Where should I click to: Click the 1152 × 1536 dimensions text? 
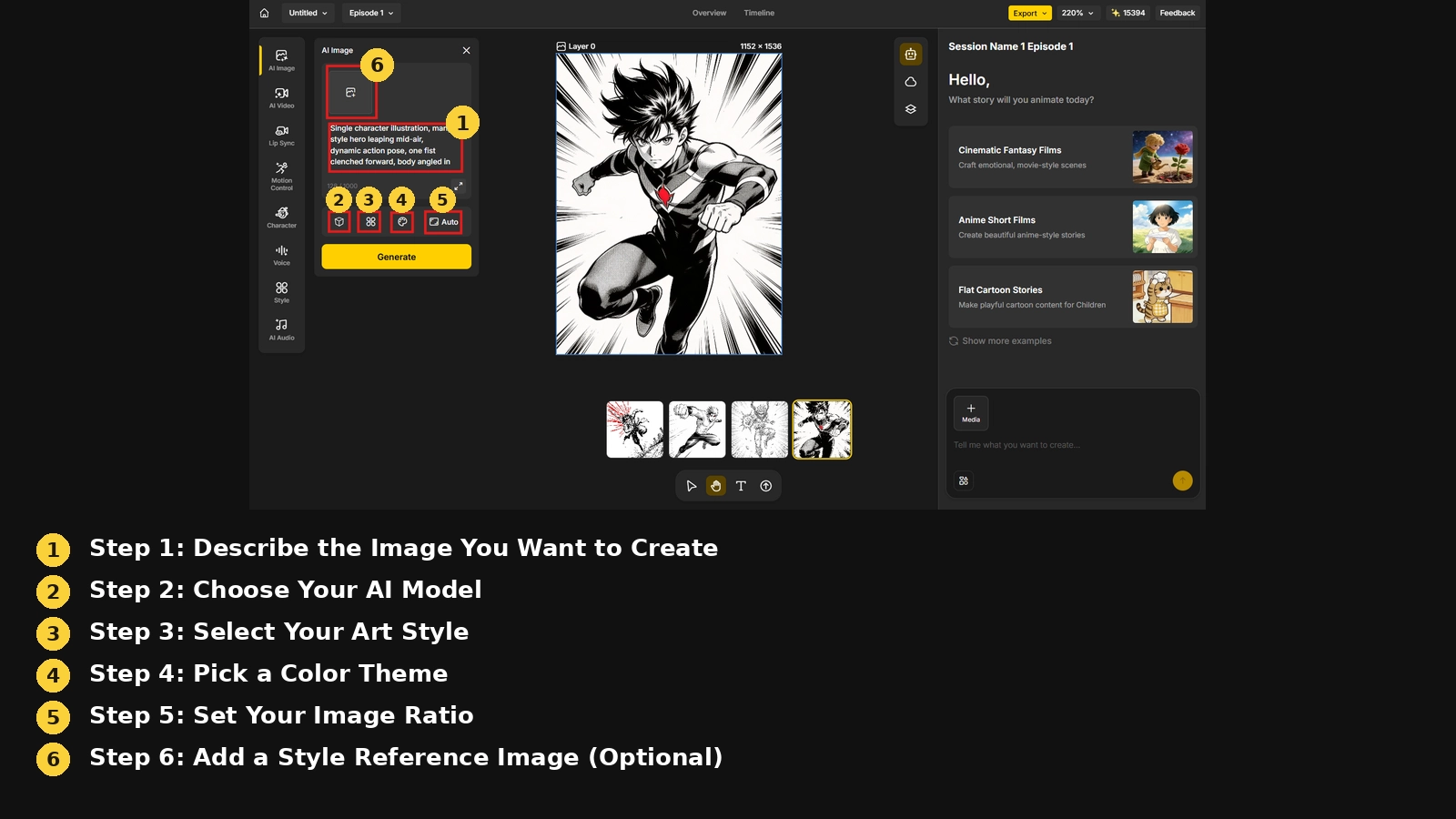click(761, 46)
